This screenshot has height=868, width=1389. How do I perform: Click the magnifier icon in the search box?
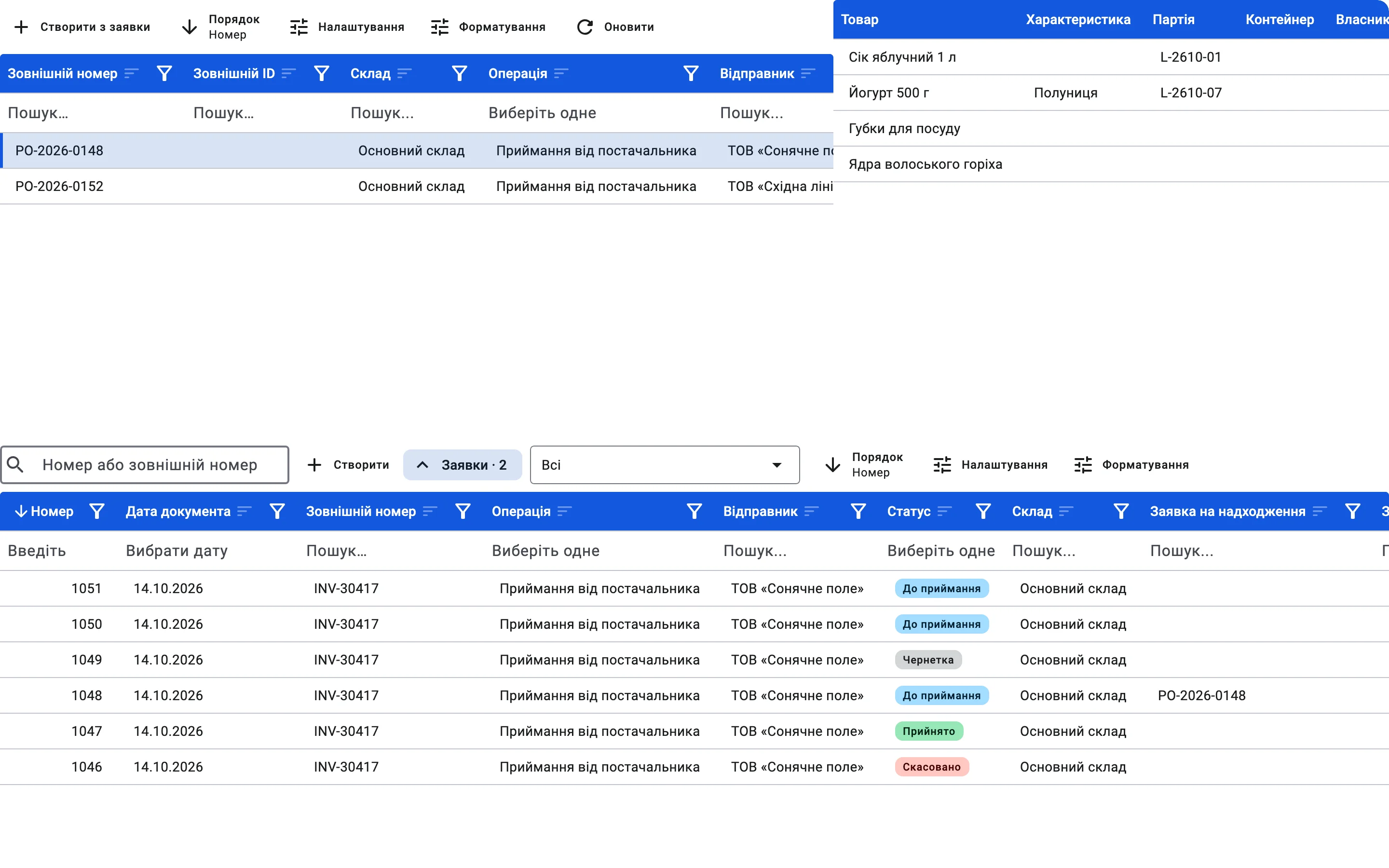pos(15,464)
